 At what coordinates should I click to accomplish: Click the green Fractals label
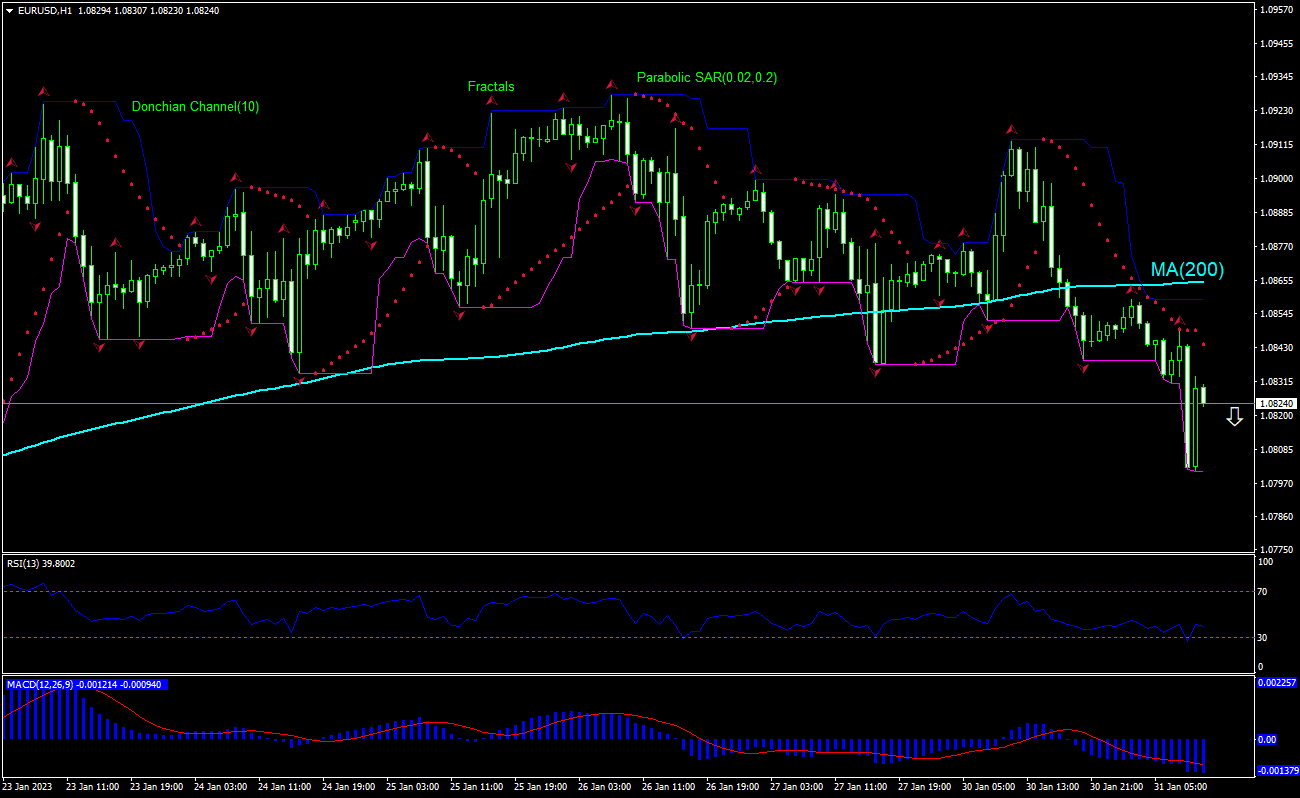491,87
